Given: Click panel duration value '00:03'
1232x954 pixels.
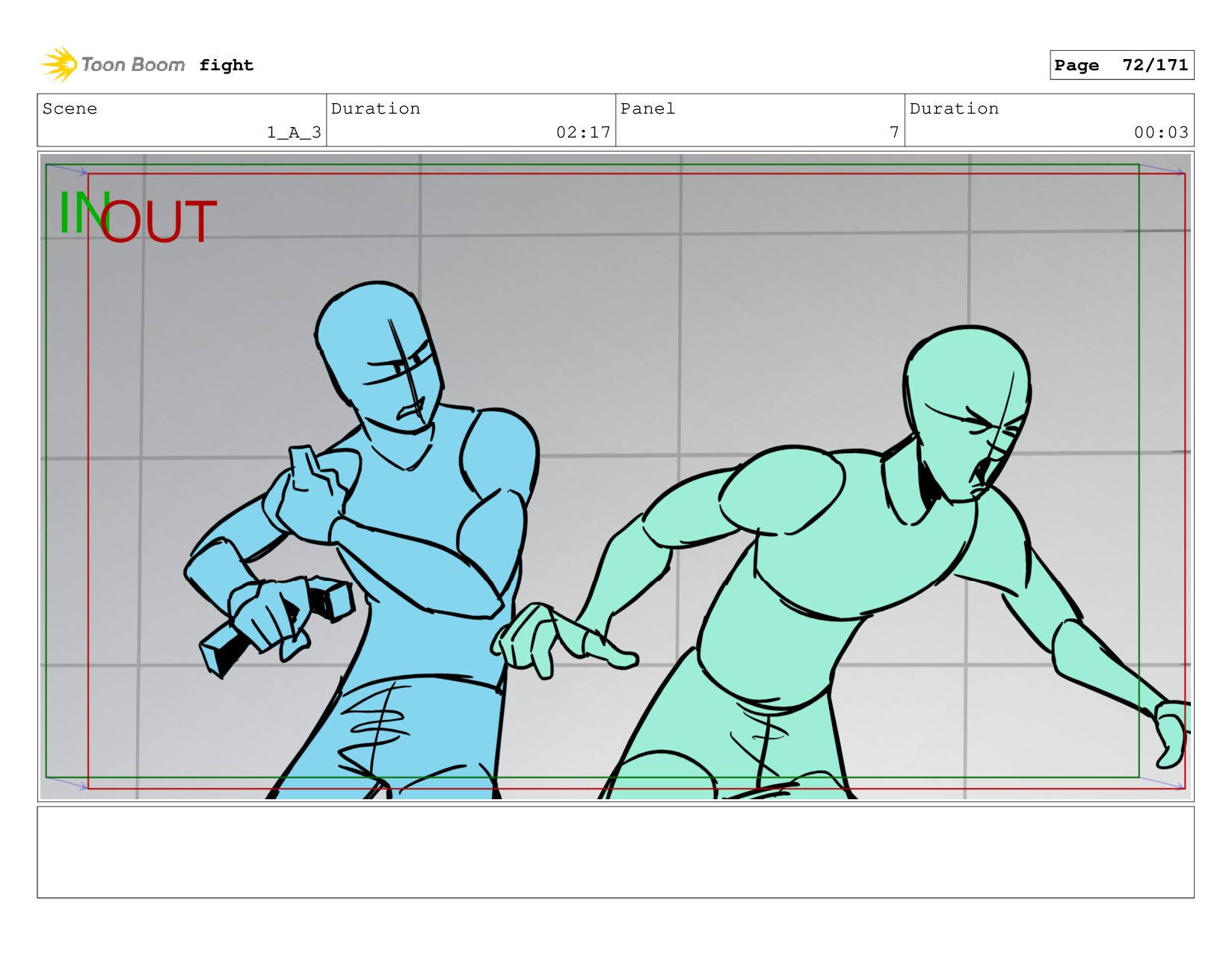Looking at the screenshot, I should point(1161,132).
